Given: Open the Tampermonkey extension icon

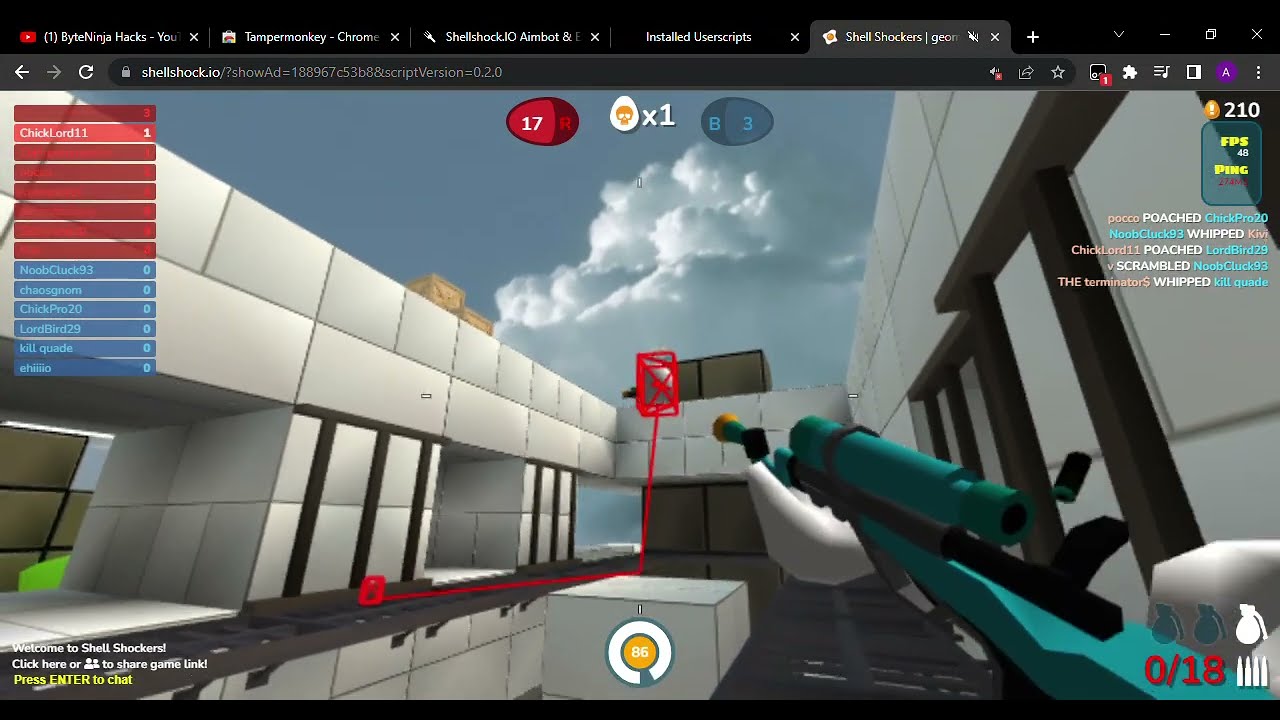Looking at the screenshot, I should point(1098,73).
